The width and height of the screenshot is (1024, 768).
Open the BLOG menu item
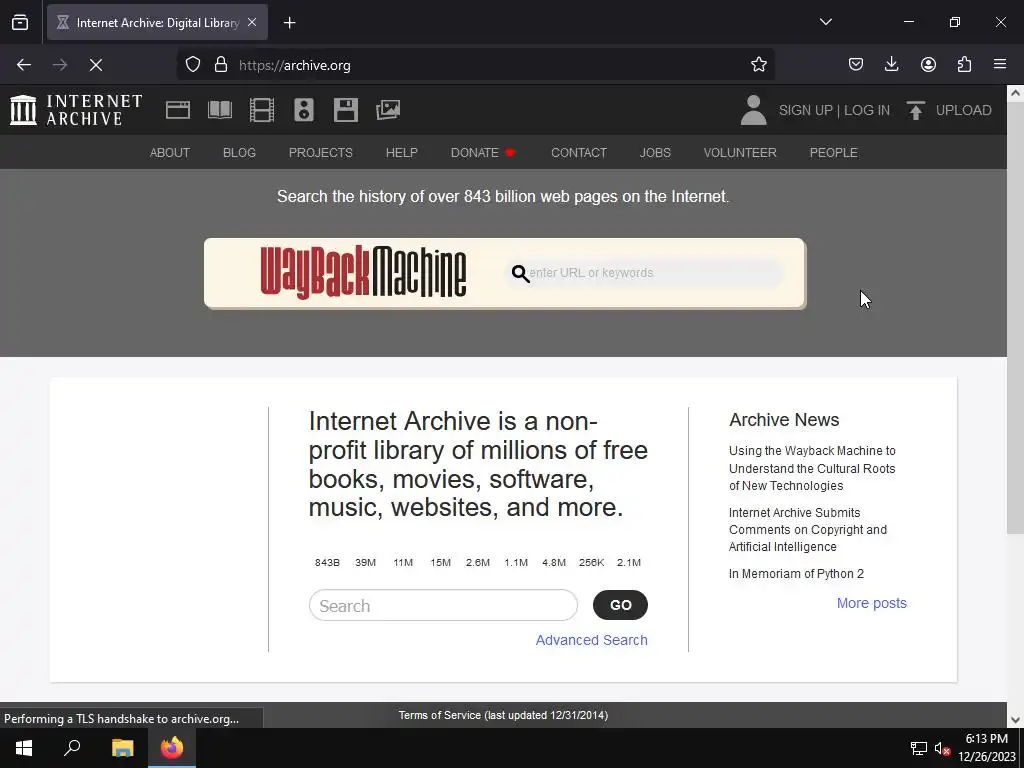click(239, 153)
